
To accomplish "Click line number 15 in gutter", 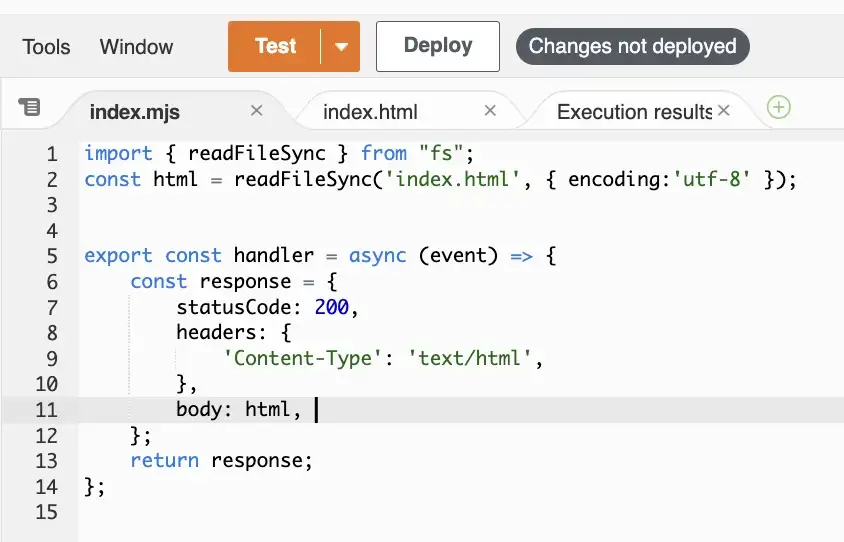I will coord(47,512).
